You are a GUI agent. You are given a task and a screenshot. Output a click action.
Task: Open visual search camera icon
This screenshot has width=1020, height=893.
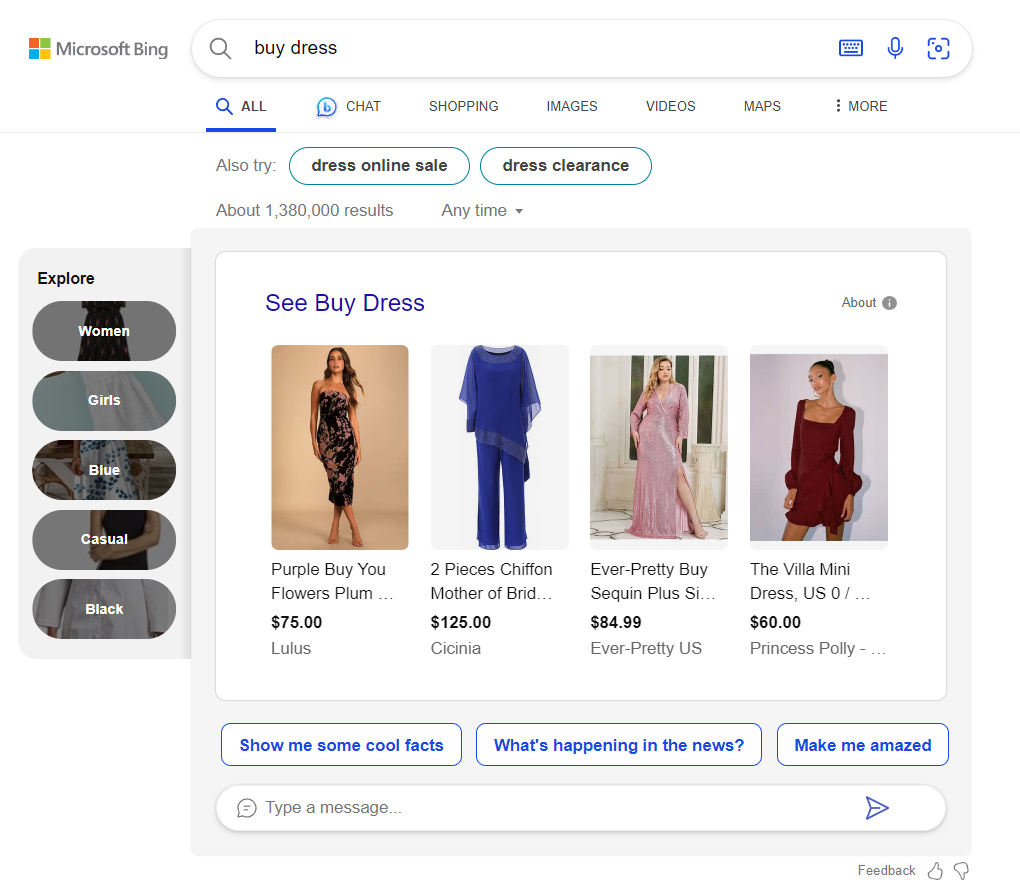point(938,48)
